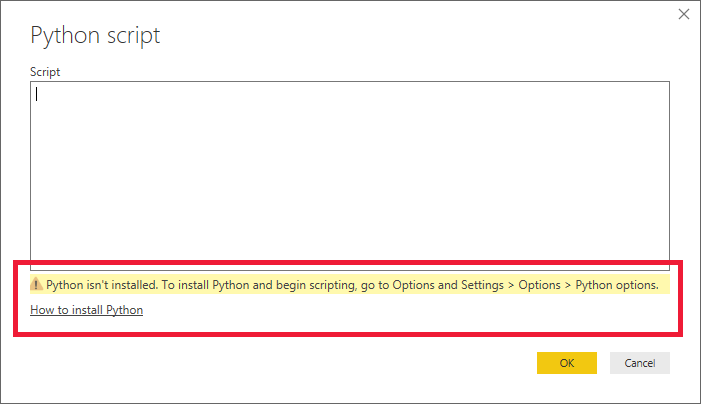Open the How to install Python link
This screenshot has width=701, height=404.
[87, 310]
